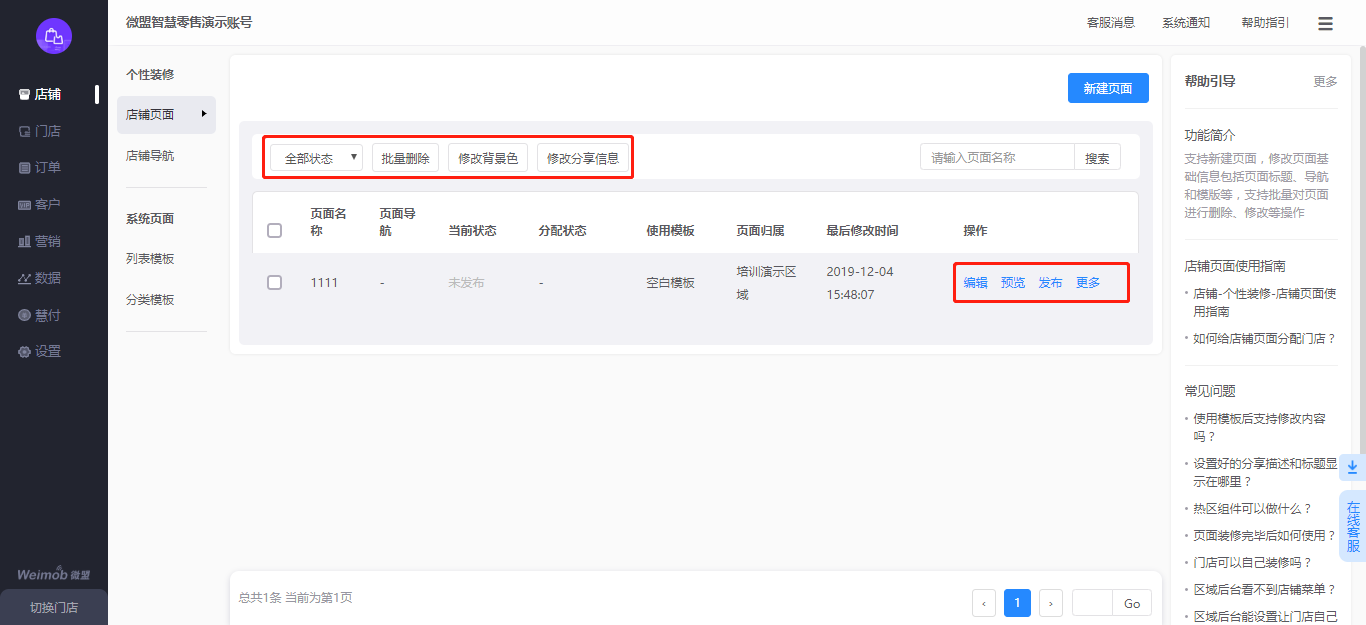Open the 全部状态 status dropdown
Viewport: 1366px width, 625px height.
click(x=316, y=158)
